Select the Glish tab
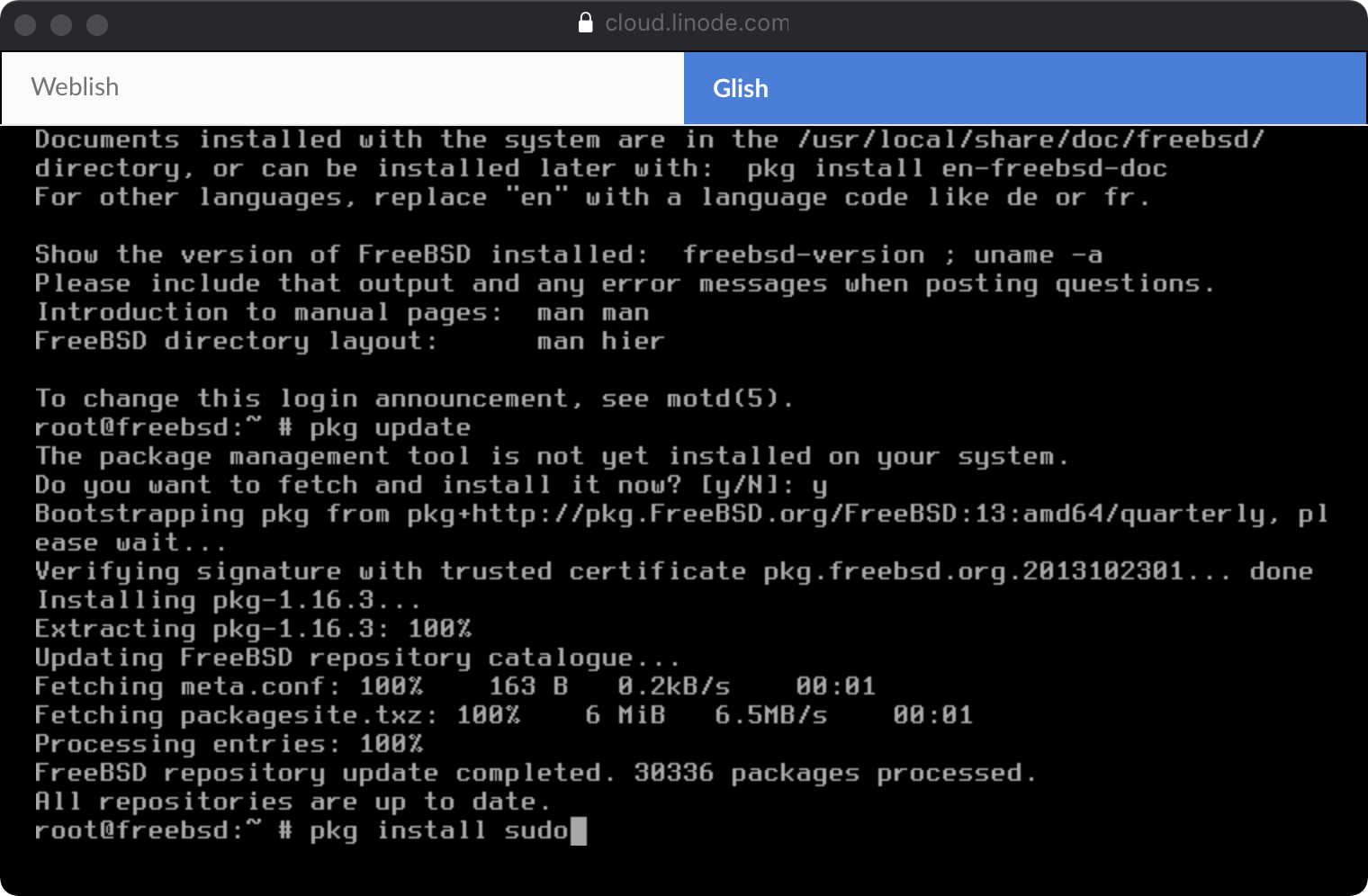 coord(1024,88)
